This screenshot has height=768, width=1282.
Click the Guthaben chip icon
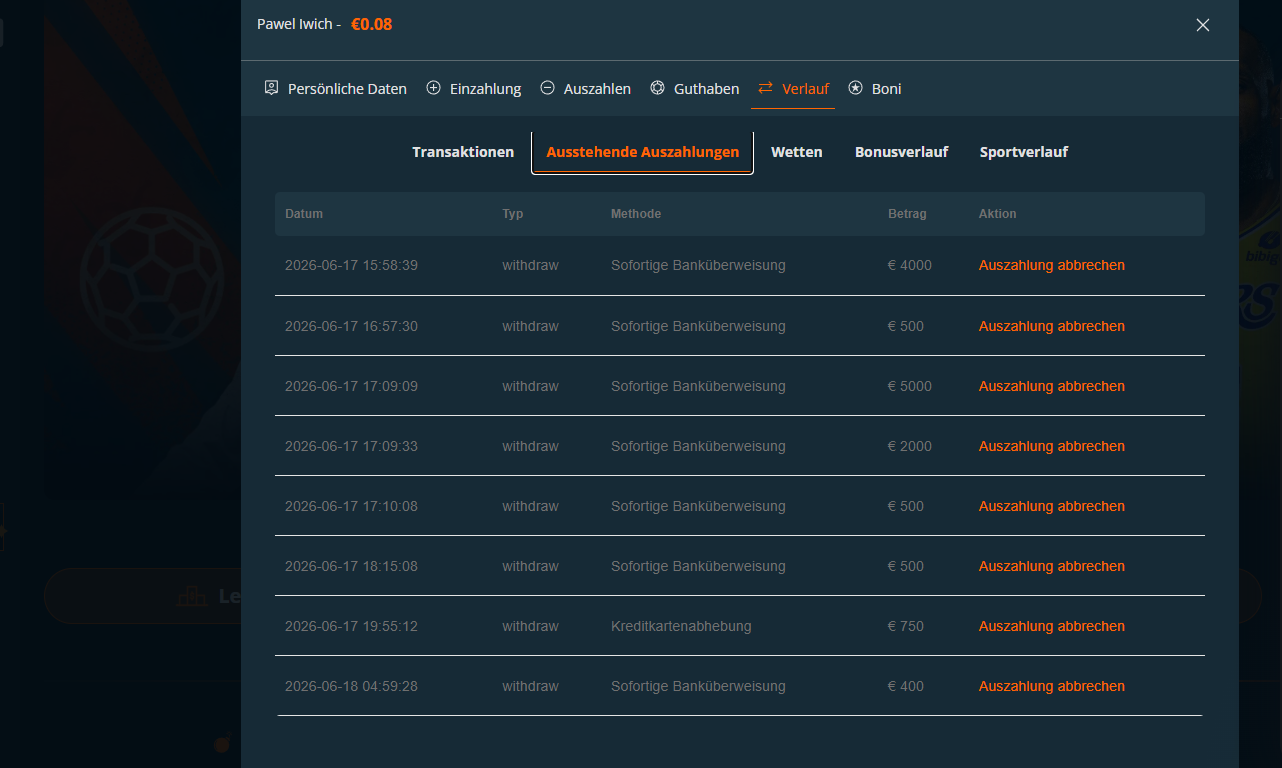(657, 88)
